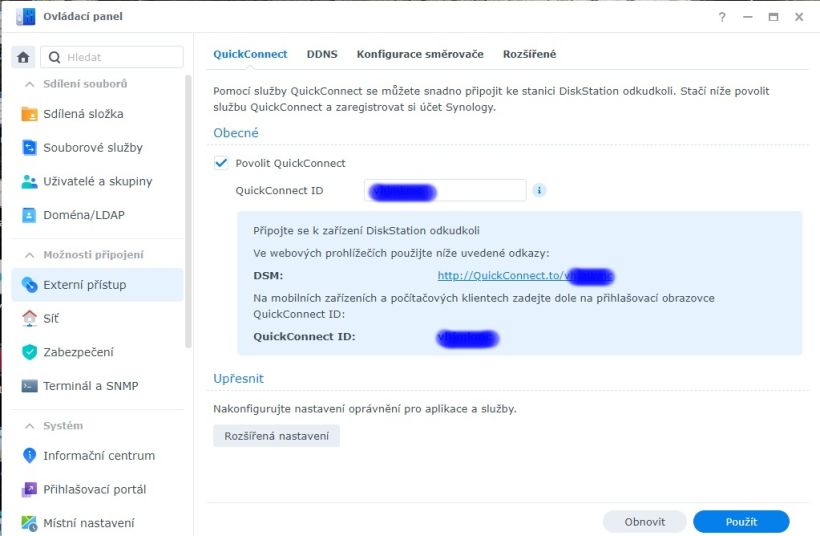Open Terminál a SNMP icon
820x536 pixels.
pos(29,386)
